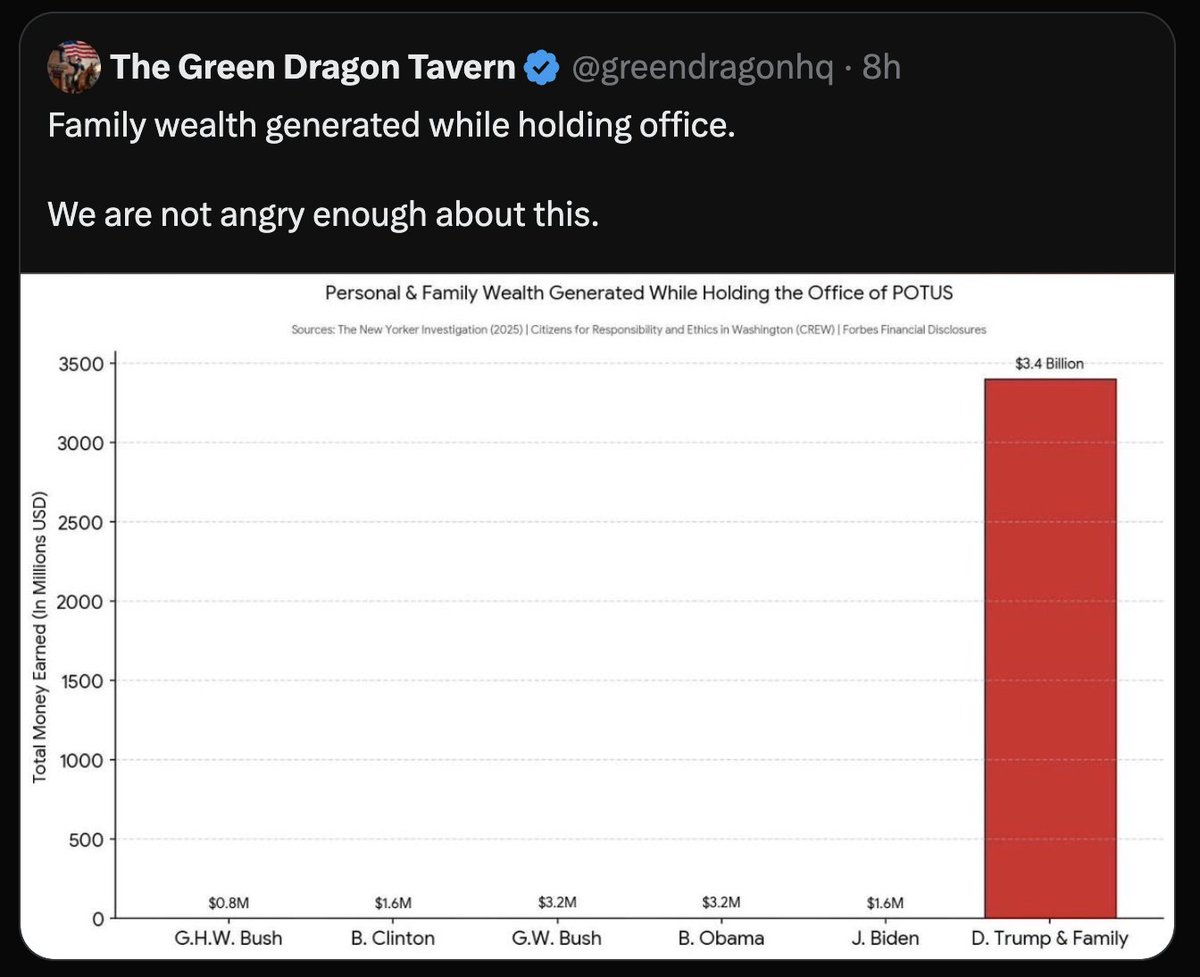
Task: Open the 8h timestamp link
Action: (881, 68)
